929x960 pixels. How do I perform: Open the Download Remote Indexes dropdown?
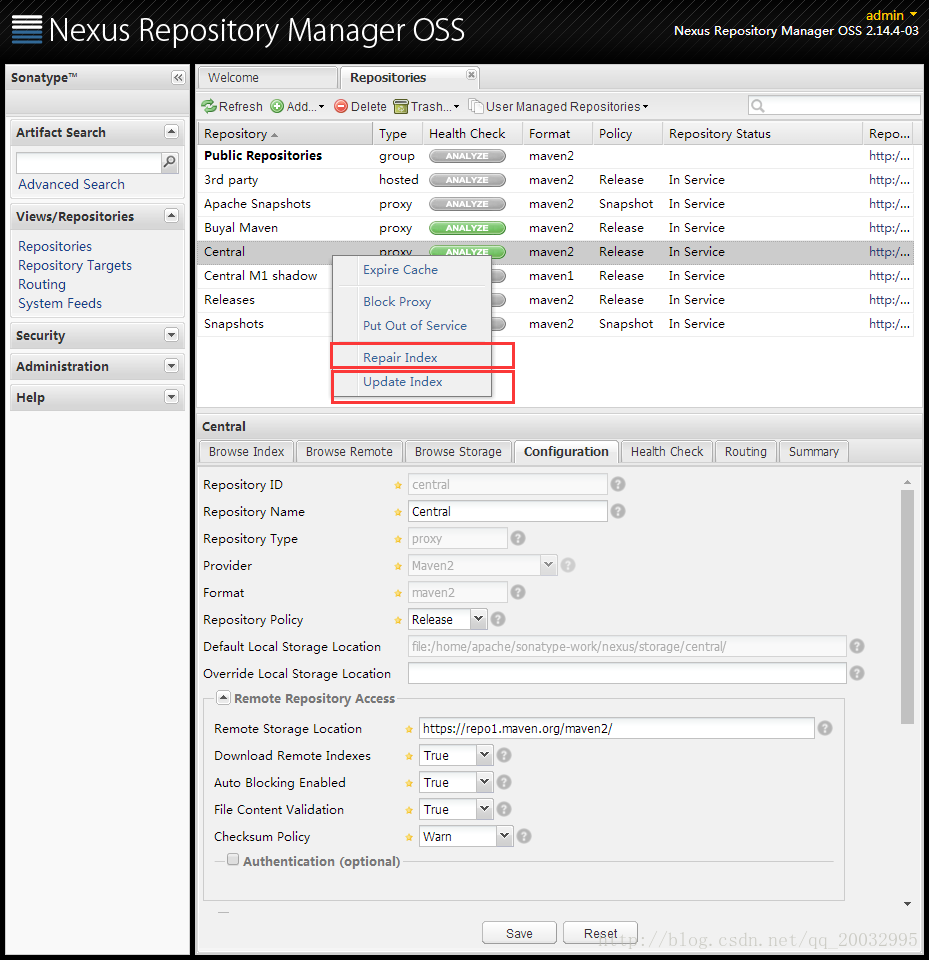click(484, 755)
